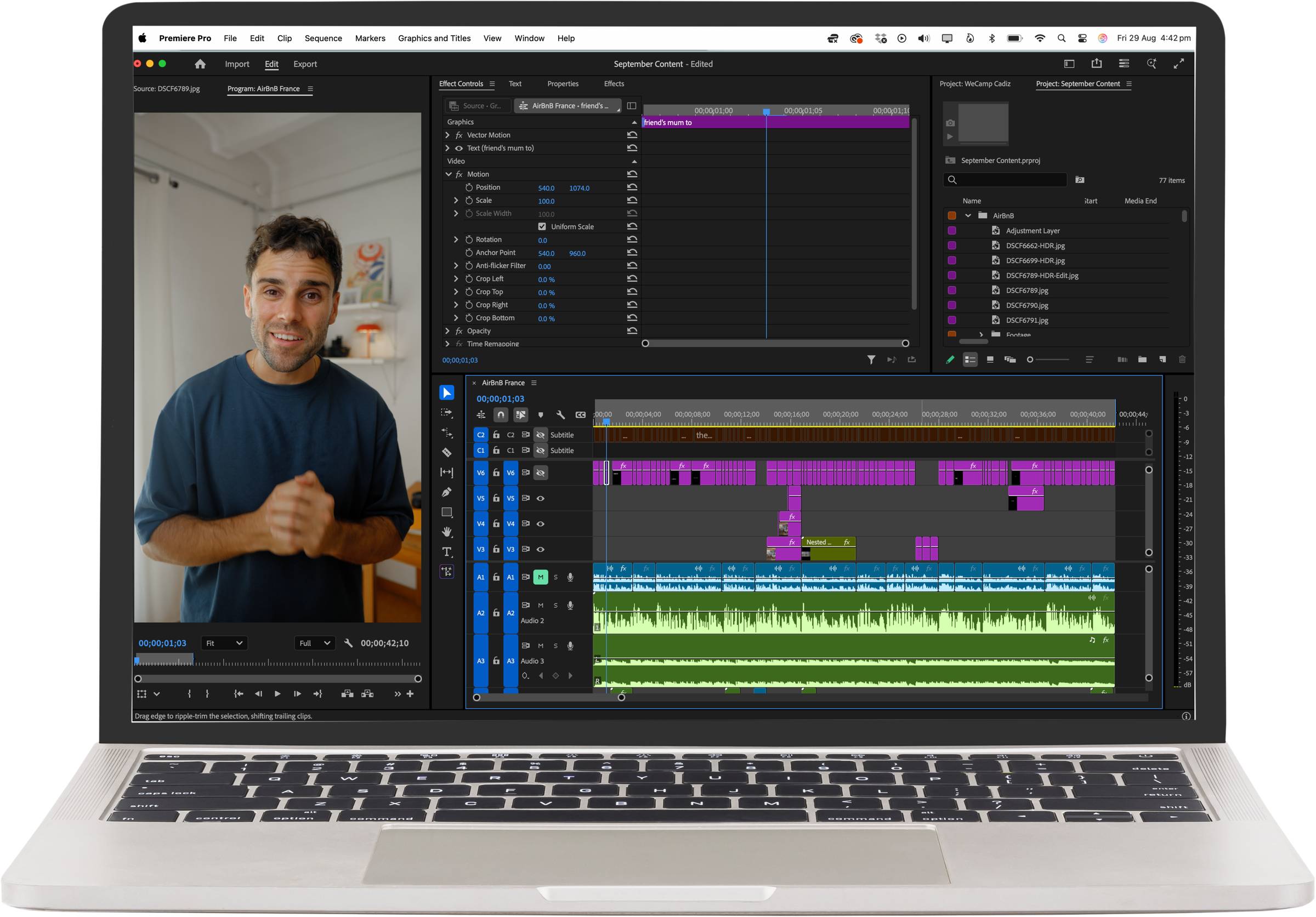The image size is (1316, 917).
Task: Select the Pen tool in tools panel
Action: (446, 492)
